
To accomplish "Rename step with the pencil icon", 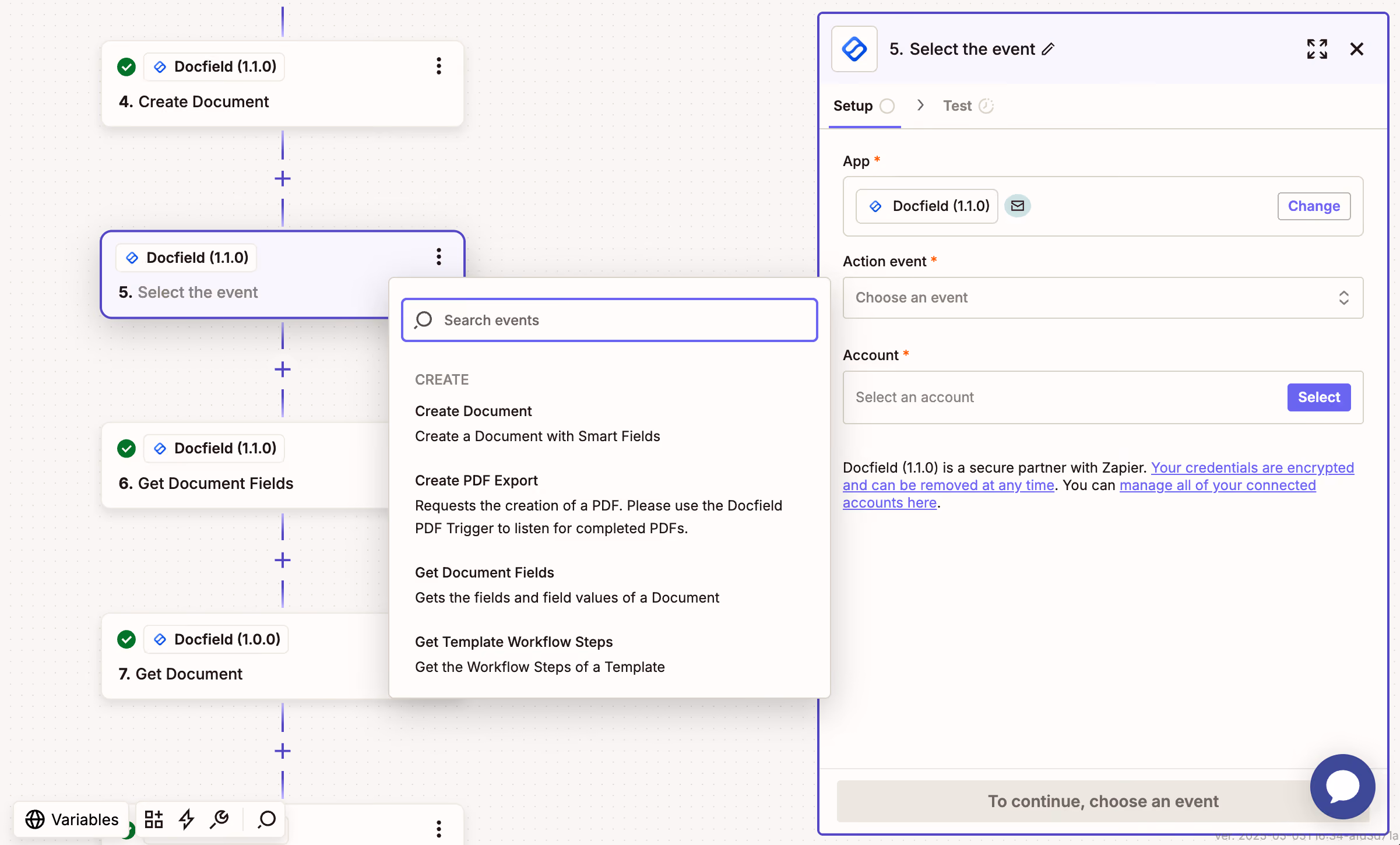I will click(x=1048, y=50).
